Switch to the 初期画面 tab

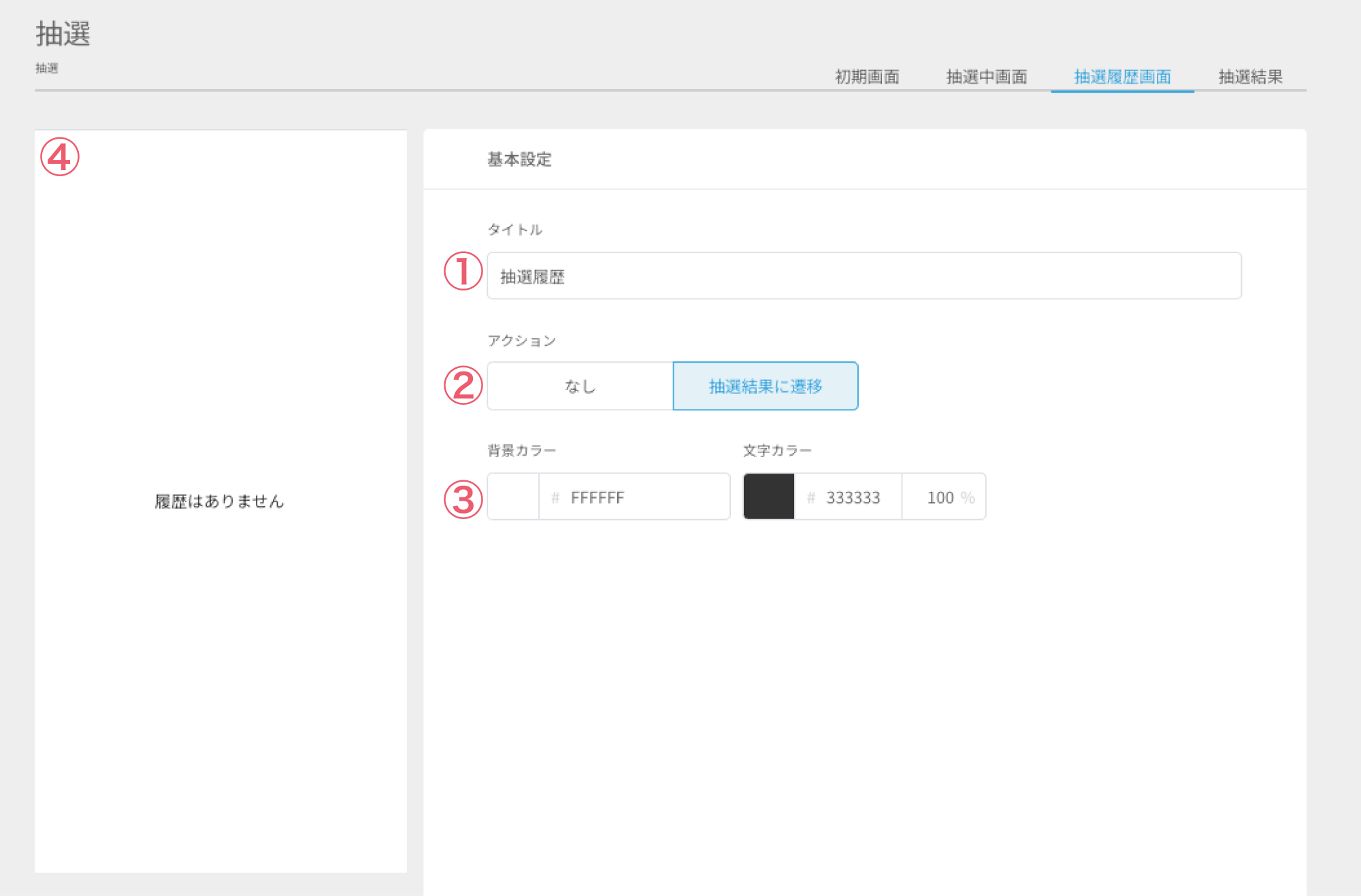[x=867, y=77]
